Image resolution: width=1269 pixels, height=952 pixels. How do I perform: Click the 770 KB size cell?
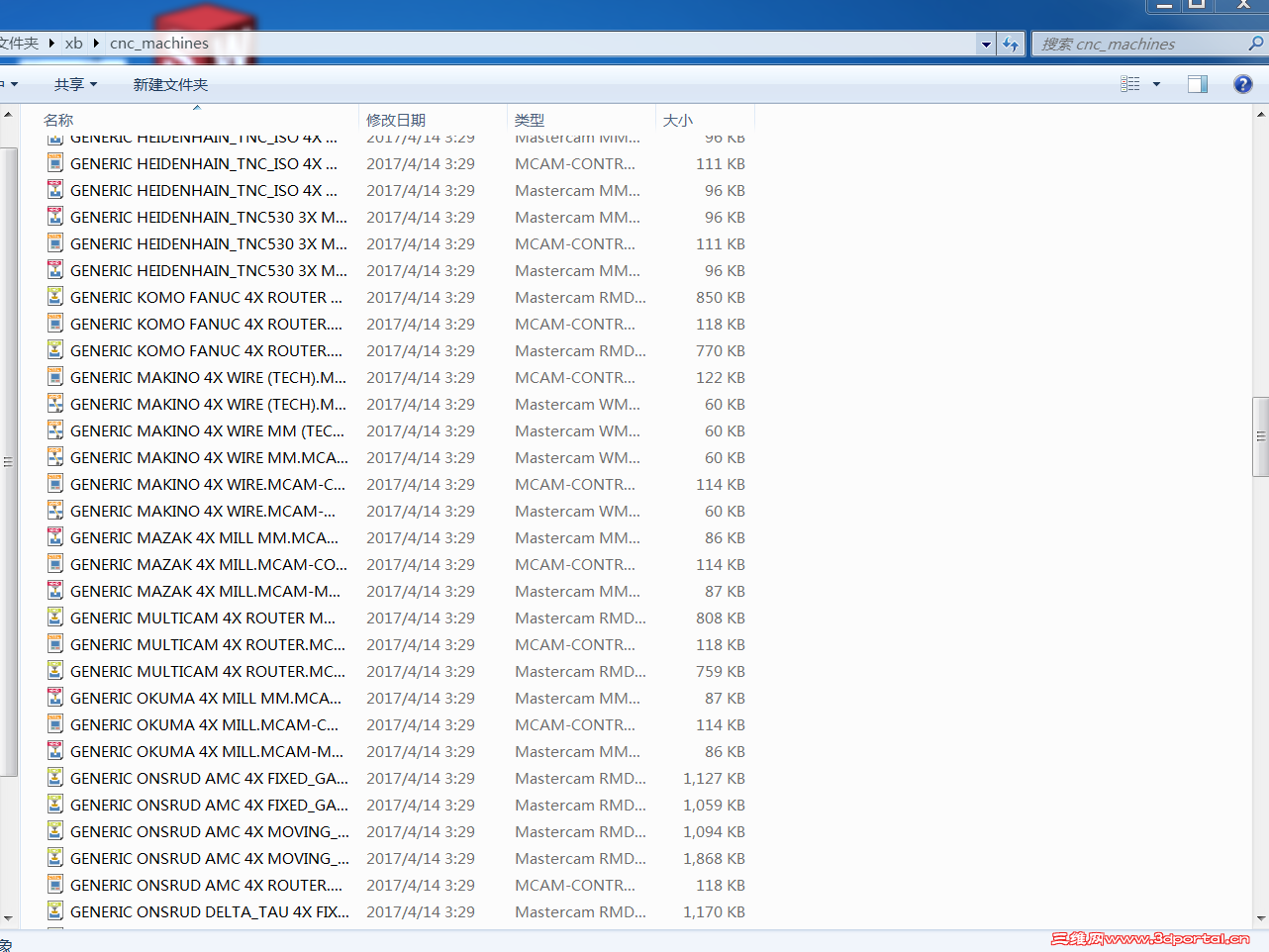point(721,350)
